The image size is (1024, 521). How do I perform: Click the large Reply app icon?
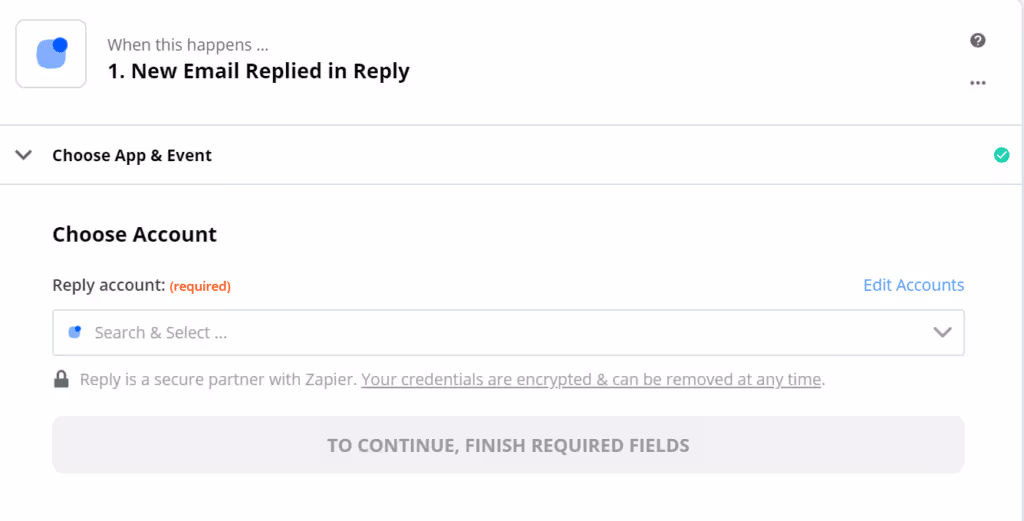click(x=51, y=54)
